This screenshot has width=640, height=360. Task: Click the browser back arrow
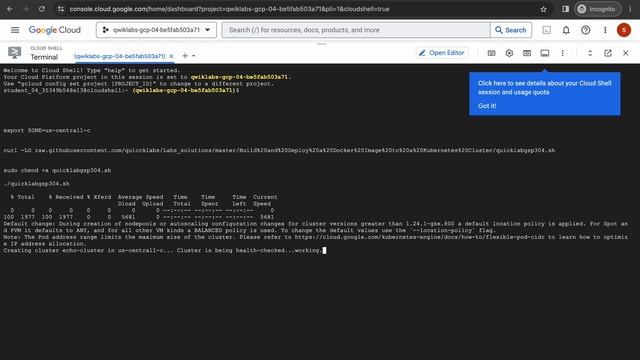click(10, 9)
